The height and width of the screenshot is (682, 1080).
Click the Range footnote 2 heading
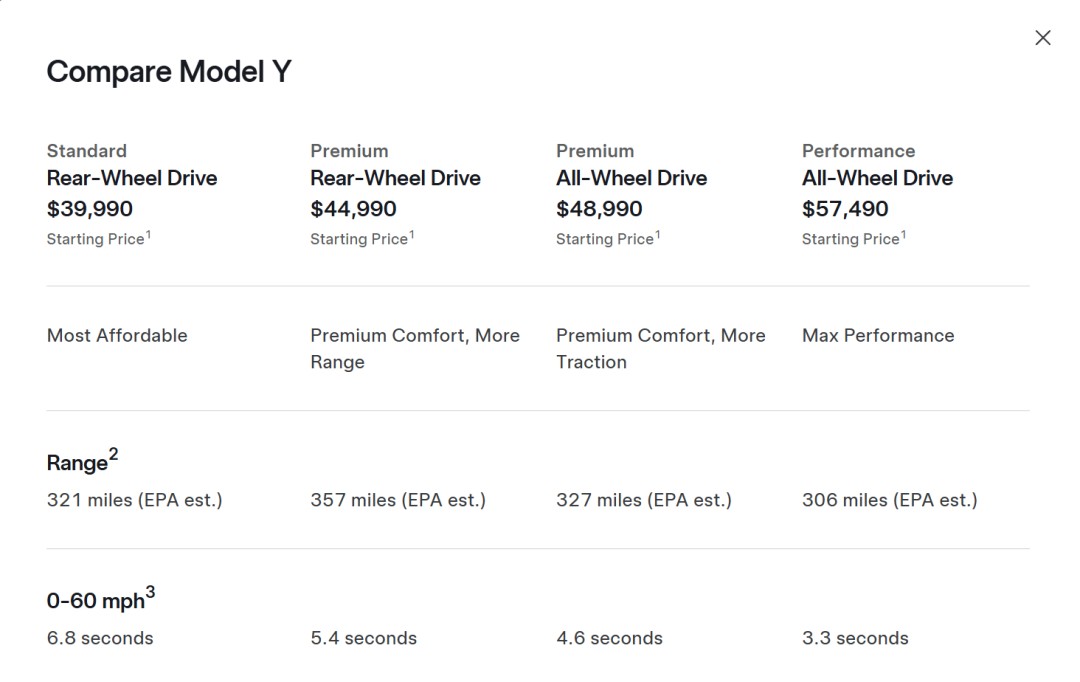(x=82, y=462)
